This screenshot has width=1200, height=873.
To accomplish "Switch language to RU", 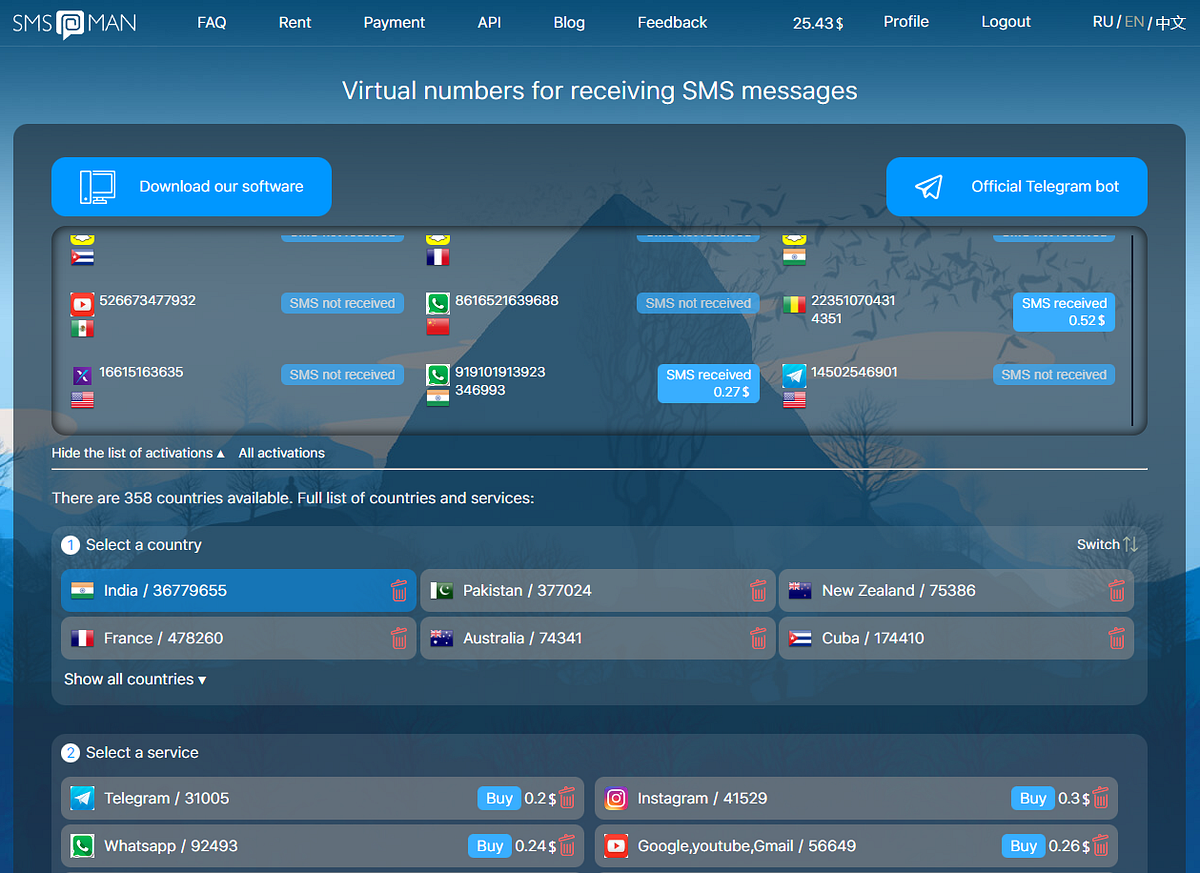I will [x=1103, y=21].
